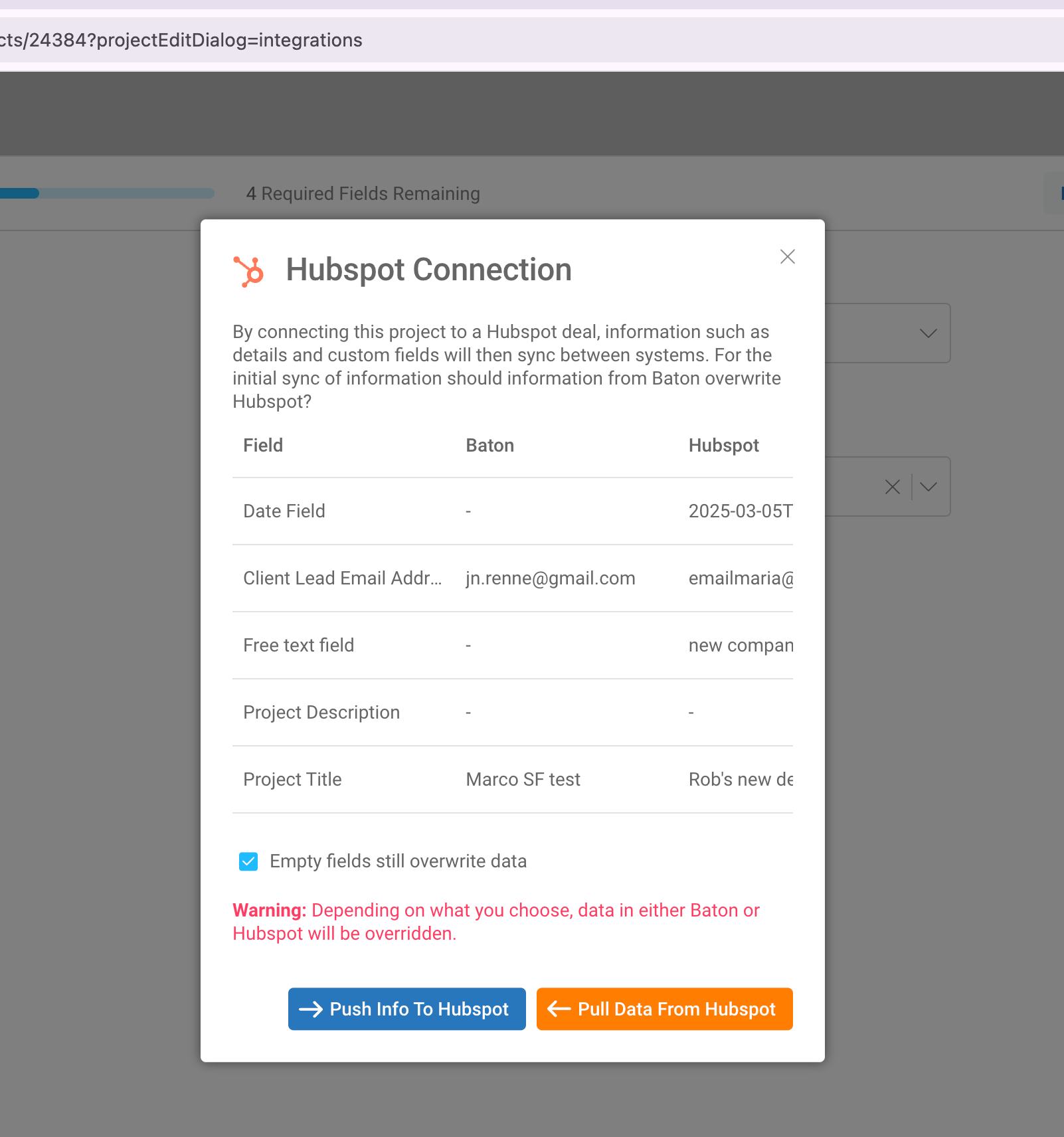Select the Baton column header
The height and width of the screenshot is (1137, 1064).
[x=490, y=445]
